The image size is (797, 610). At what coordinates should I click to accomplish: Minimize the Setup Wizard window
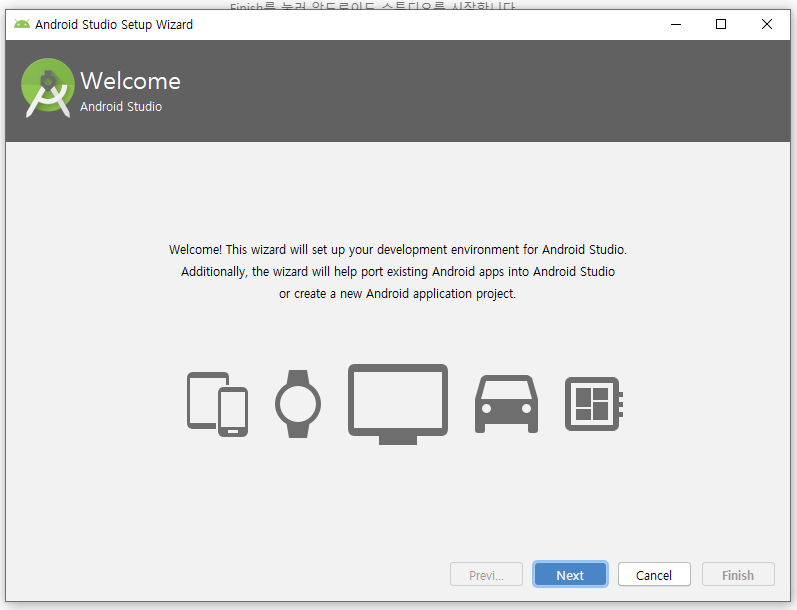coord(676,24)
